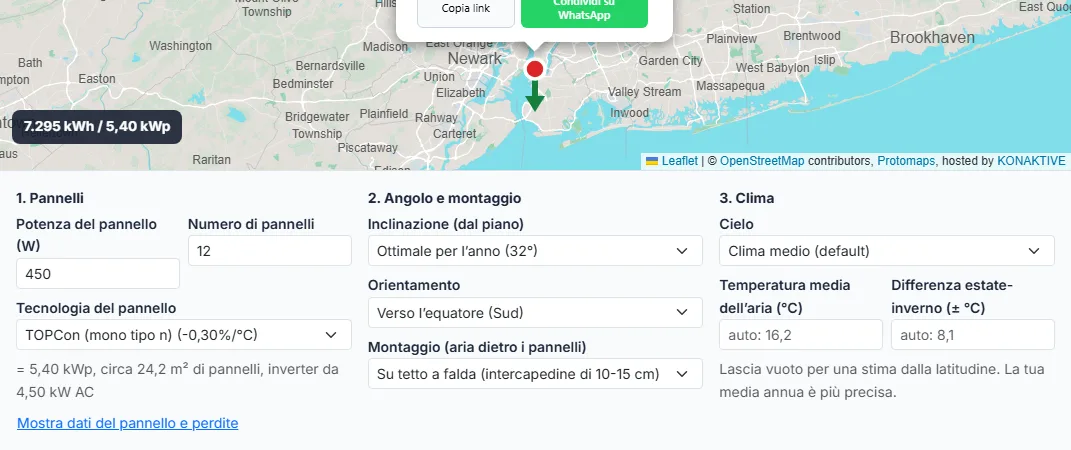Click the Valley Stream map label

[644, 92]
